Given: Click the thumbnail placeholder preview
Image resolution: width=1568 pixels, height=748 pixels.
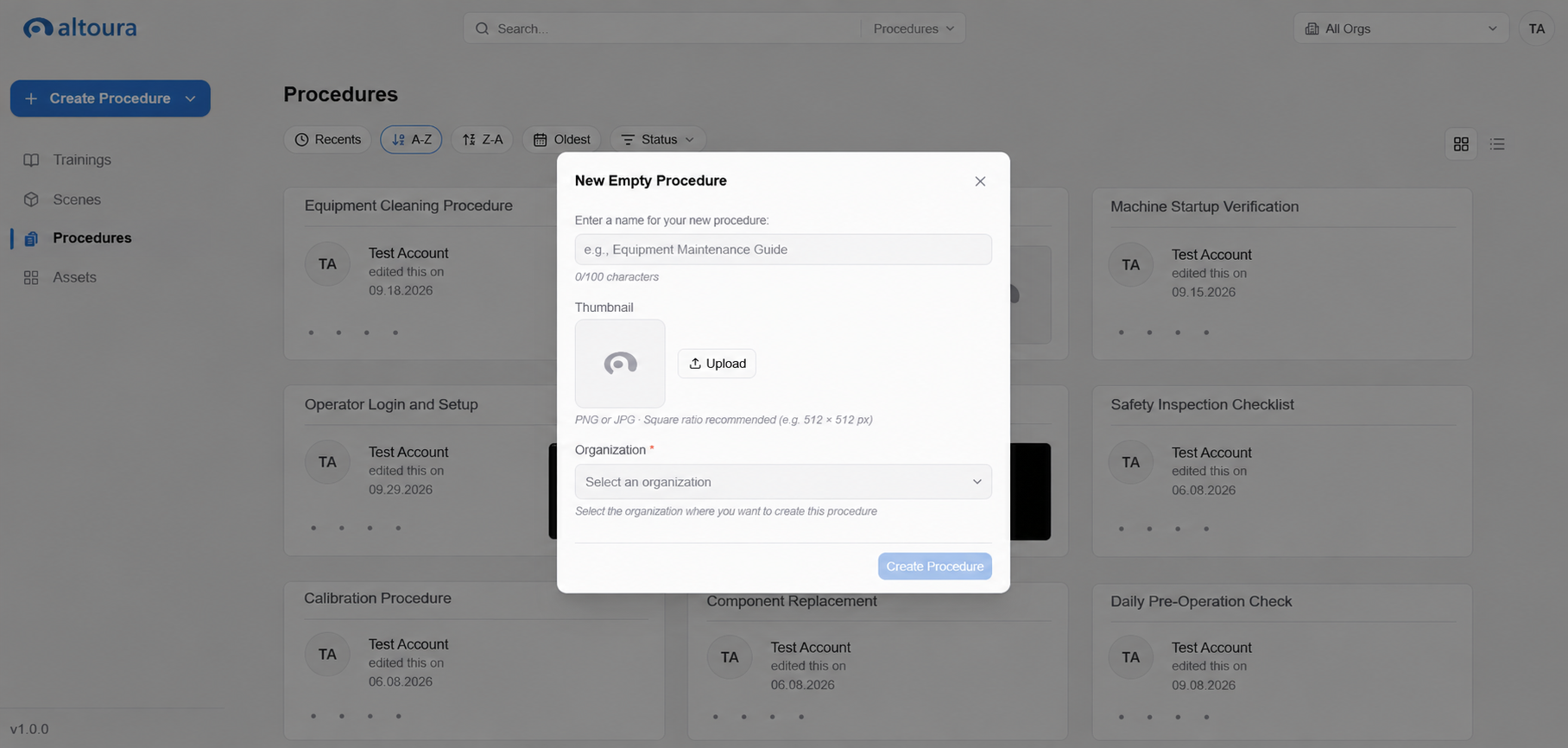Looking at the screenshot, I should [620, 364].
